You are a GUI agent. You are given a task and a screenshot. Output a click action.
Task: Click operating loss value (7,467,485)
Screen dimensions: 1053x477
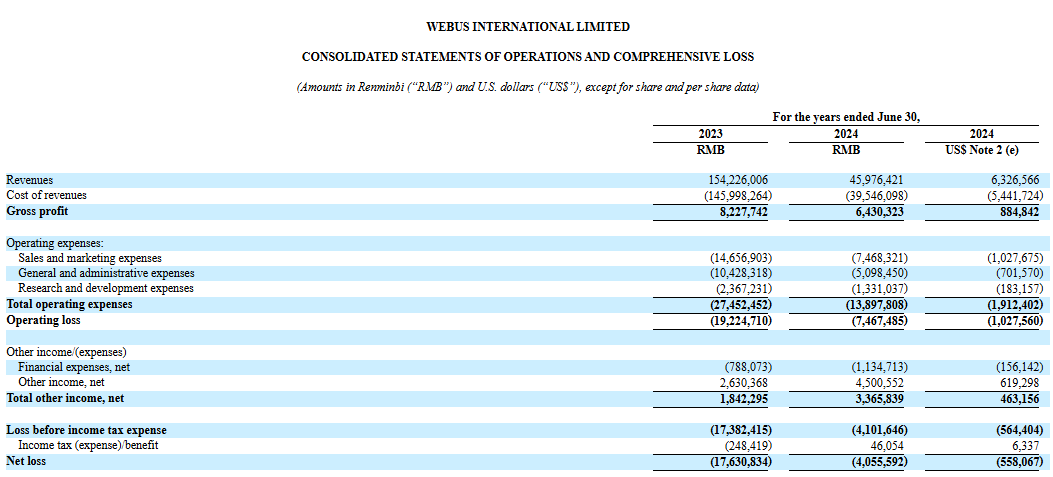coord(880,320)
